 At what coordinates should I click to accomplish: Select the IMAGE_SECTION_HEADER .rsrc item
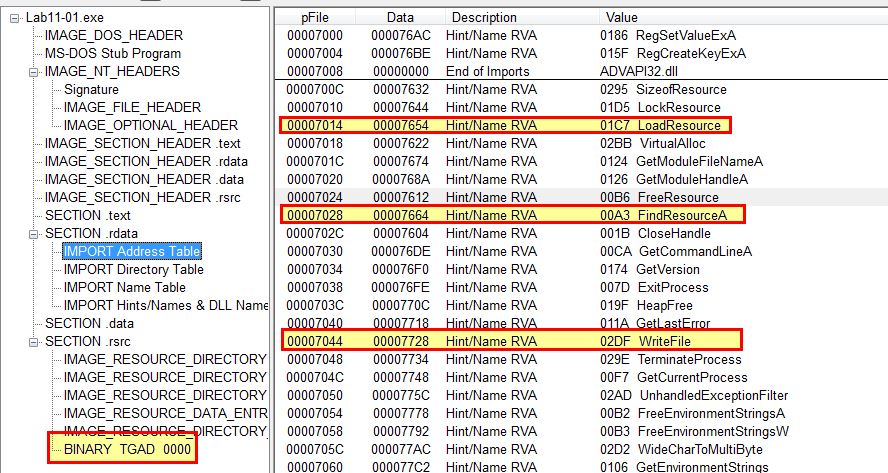143,197
